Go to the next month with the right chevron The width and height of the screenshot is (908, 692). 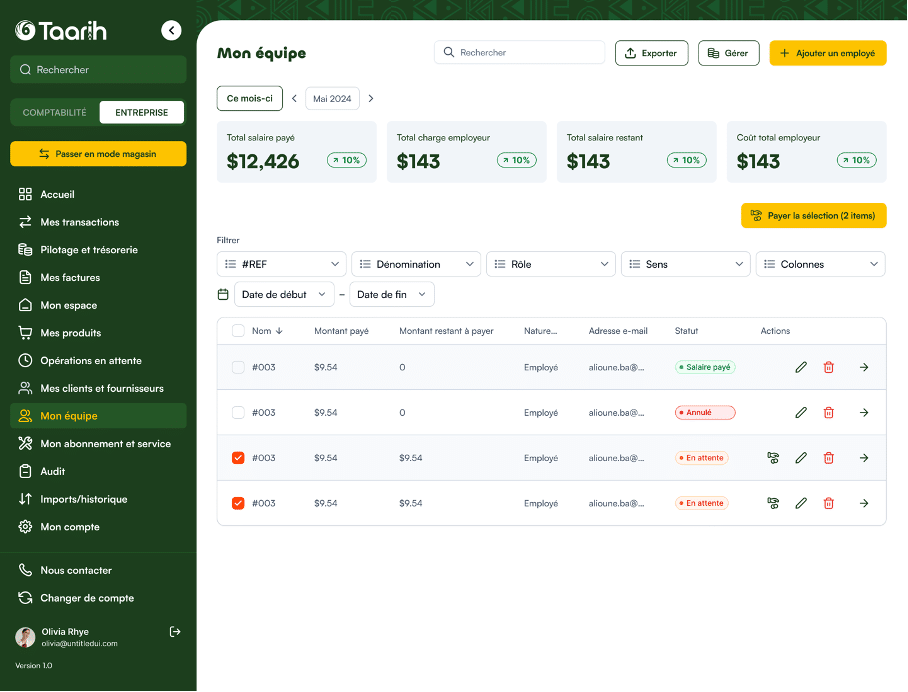(x=371, y=99)
